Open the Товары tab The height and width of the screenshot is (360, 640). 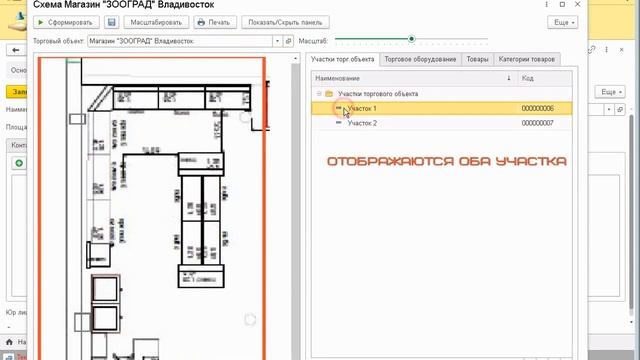coord(477,59)
